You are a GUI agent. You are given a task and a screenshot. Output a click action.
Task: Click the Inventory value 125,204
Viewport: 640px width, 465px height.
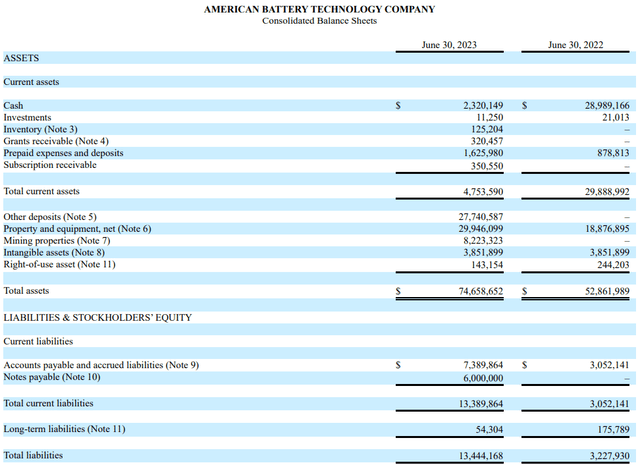[x=487, y=129]
